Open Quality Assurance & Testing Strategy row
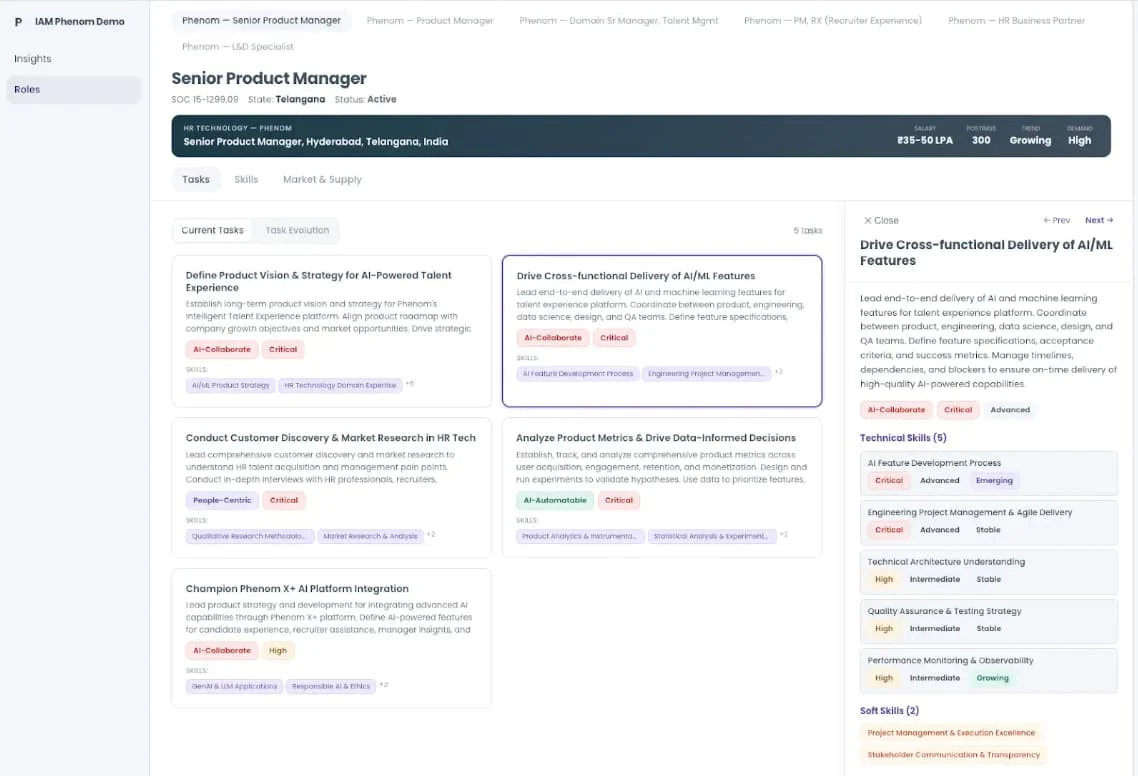Screen dimensions: 1138x776 click(988, 621)
